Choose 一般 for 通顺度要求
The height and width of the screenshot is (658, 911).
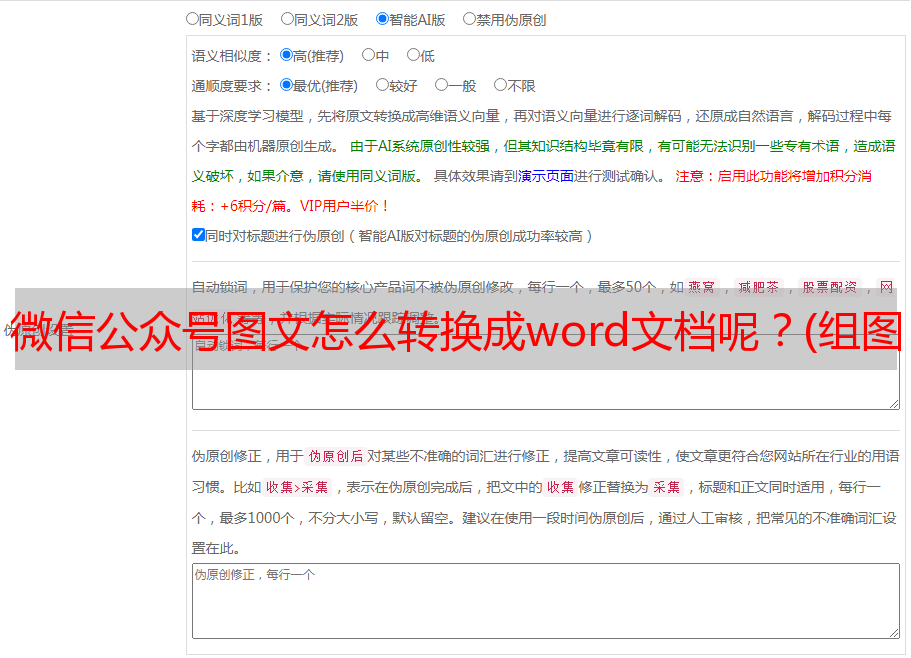click(x=441, y=86)
